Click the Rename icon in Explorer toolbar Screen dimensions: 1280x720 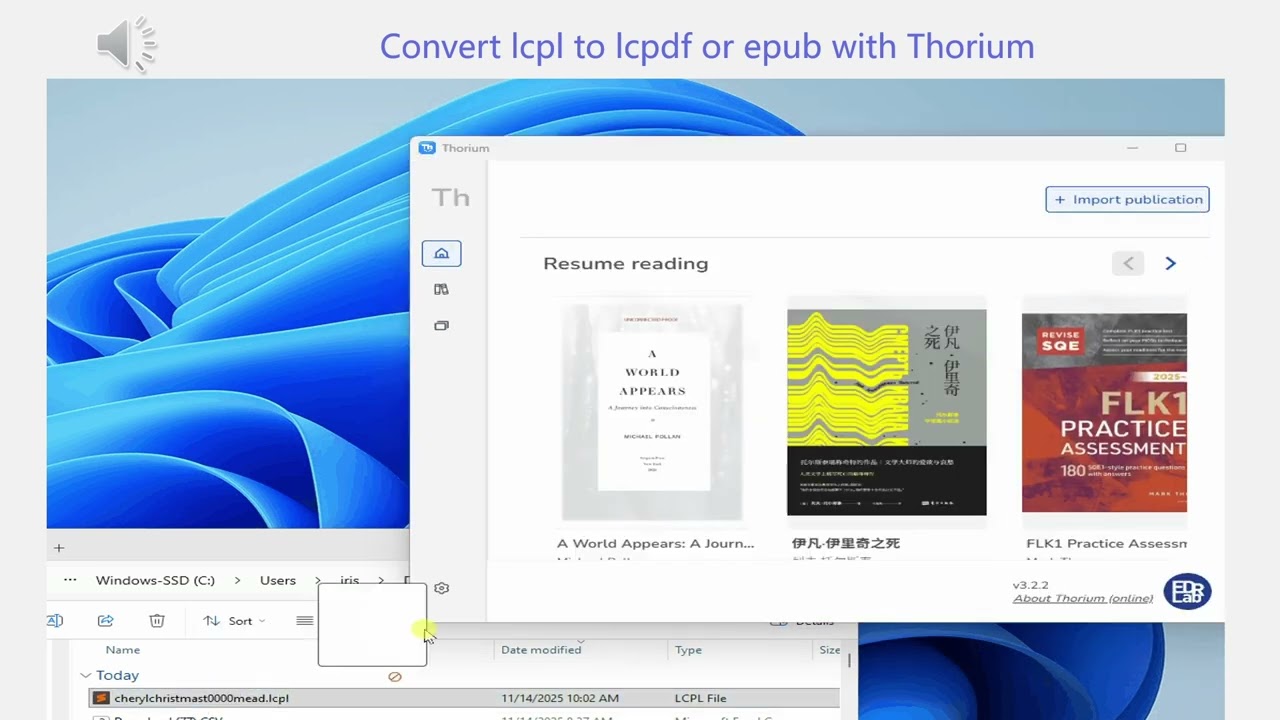pos(55,621)
